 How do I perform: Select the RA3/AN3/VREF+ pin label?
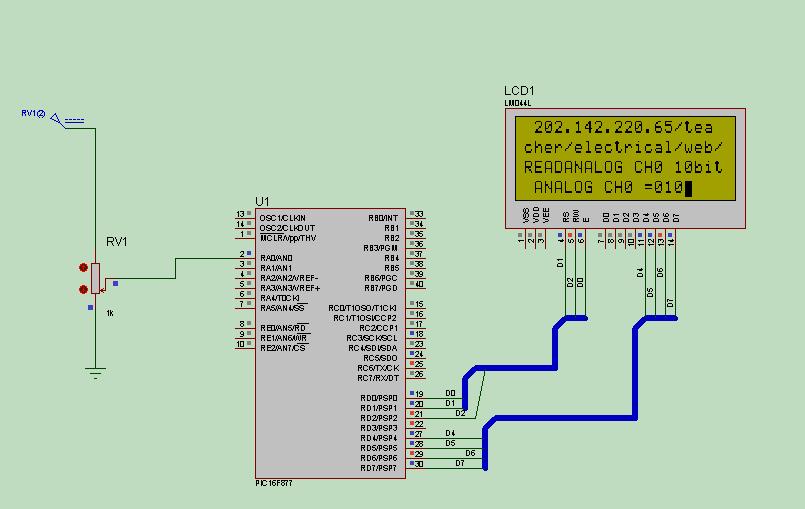point(290,288)
